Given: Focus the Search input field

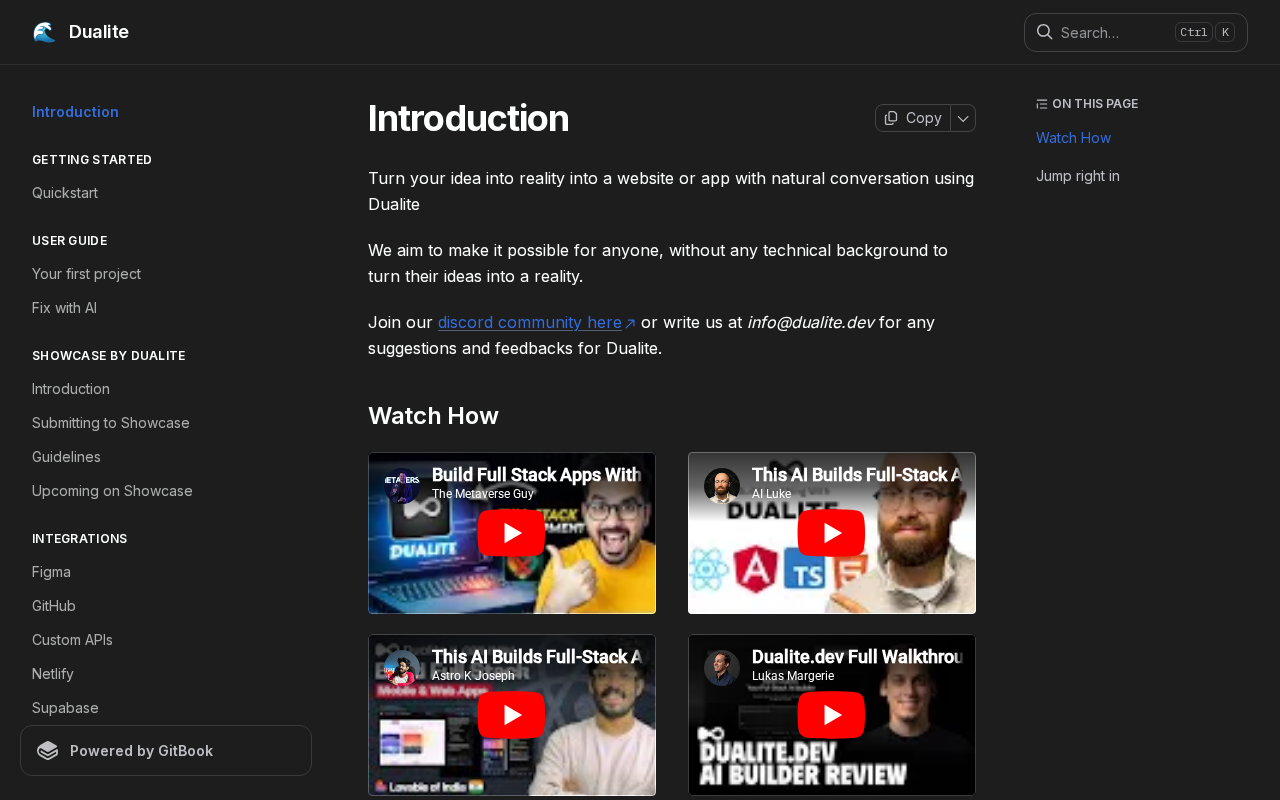Looking at the screenshot, I should (x=1136, y=32).
